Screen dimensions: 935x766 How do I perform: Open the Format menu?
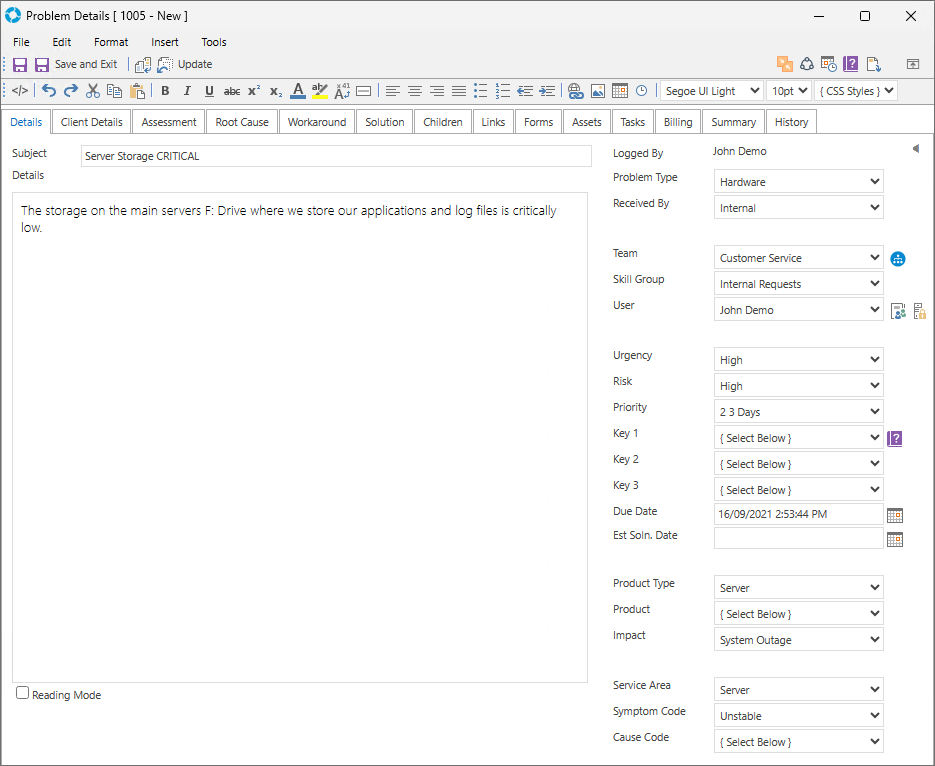point(111,42)
